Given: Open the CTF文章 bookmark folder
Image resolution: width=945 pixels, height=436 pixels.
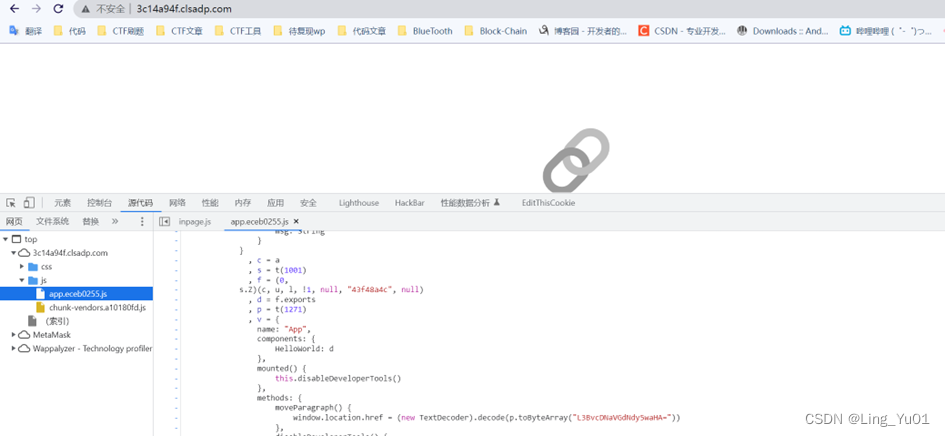Looking at the screenshot, I should (x=179, y=31).
